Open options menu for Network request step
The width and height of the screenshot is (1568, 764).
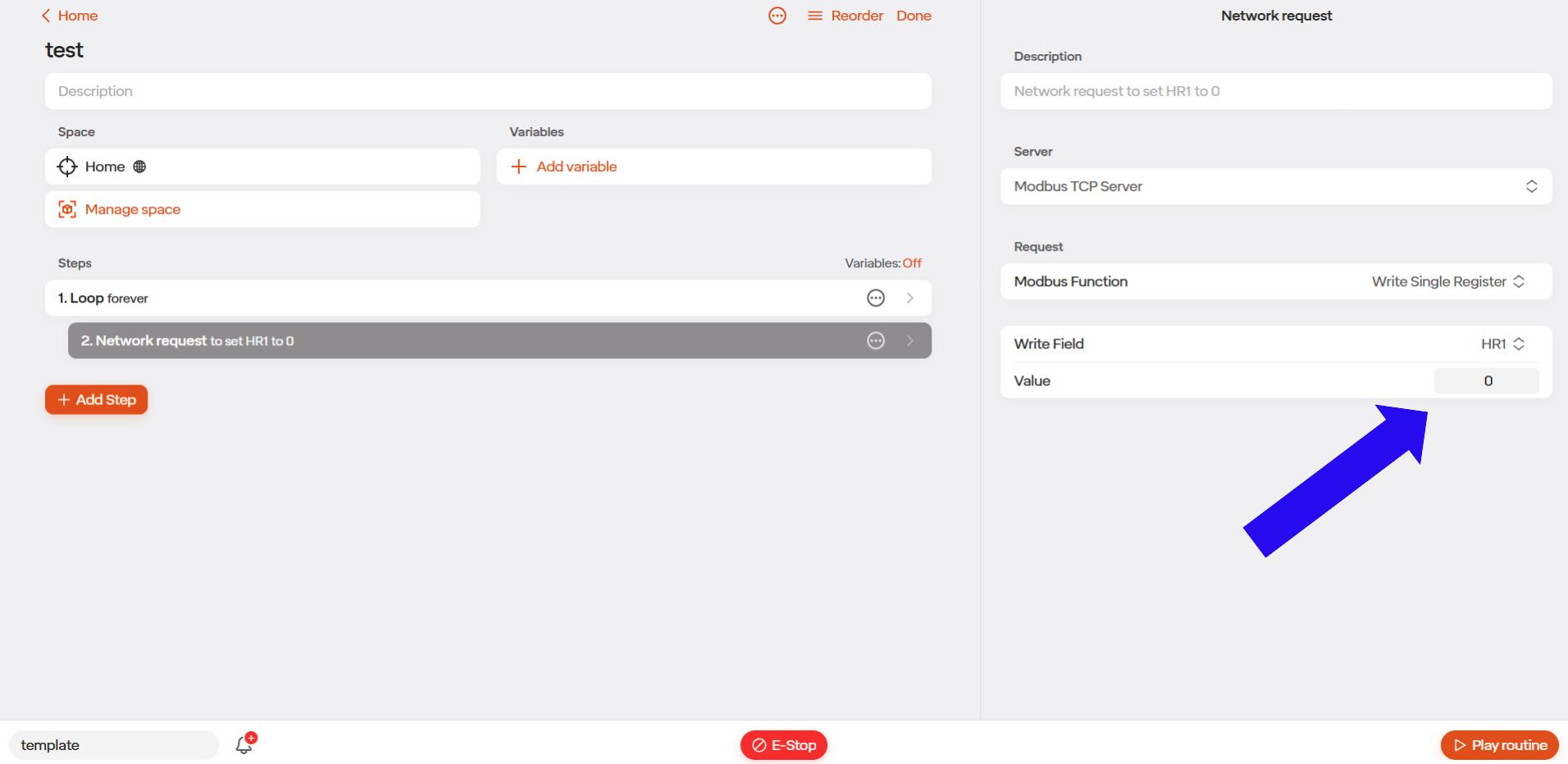[876, 340]
